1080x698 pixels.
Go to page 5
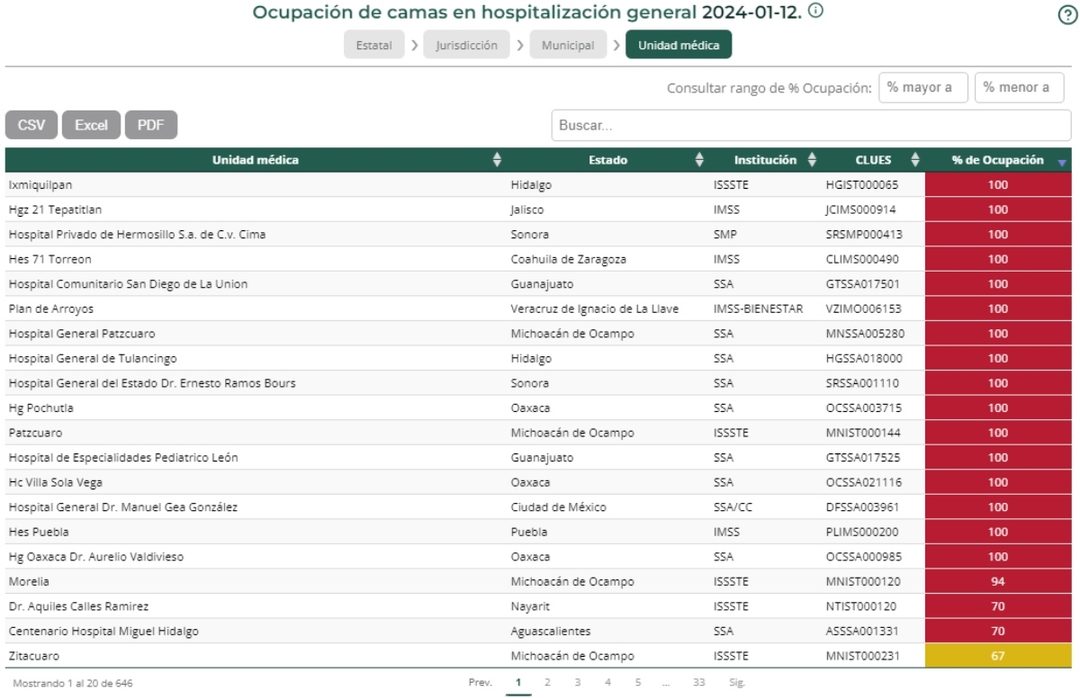638,682
